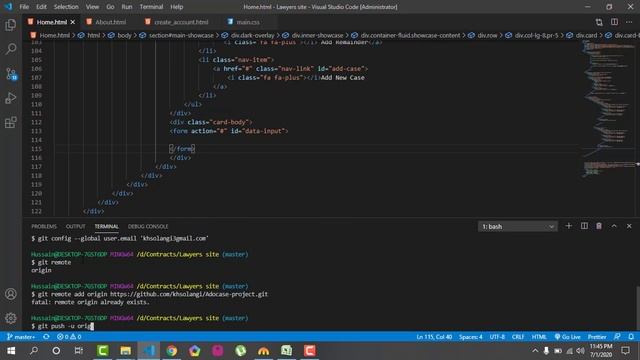Screen dimensions: 640x360
Task: Start Go Live server
Action: (x=567, y=337)
